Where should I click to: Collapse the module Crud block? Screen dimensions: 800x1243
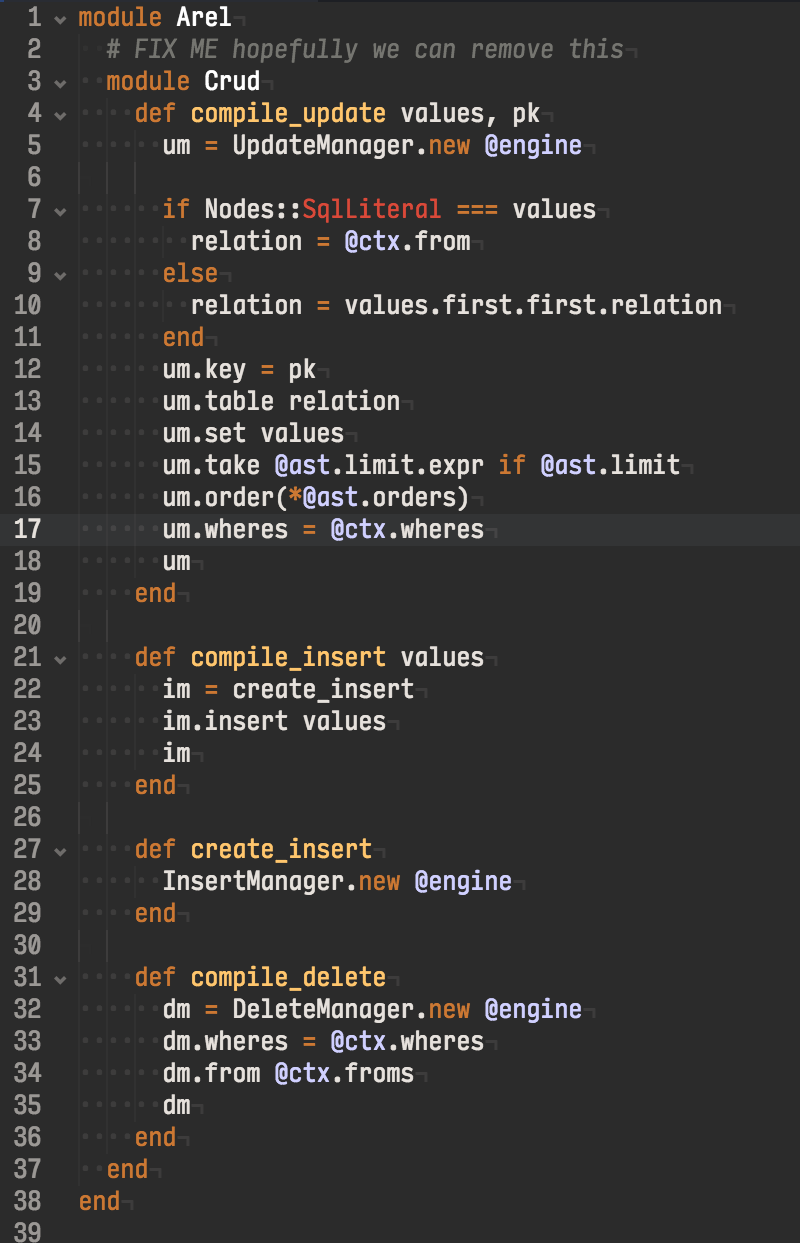point(60,82)
